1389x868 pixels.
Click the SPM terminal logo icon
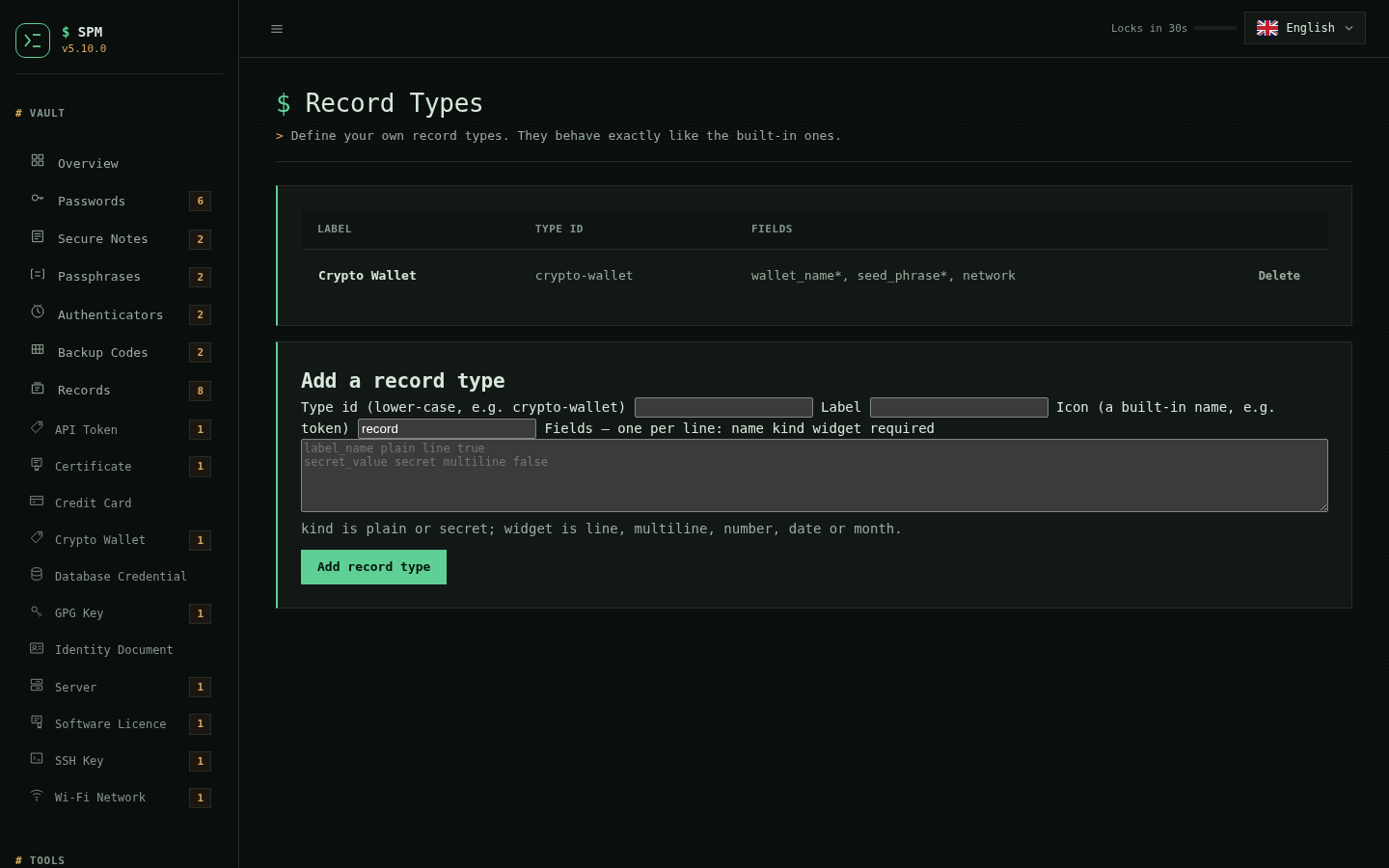(x=33, y=41)
